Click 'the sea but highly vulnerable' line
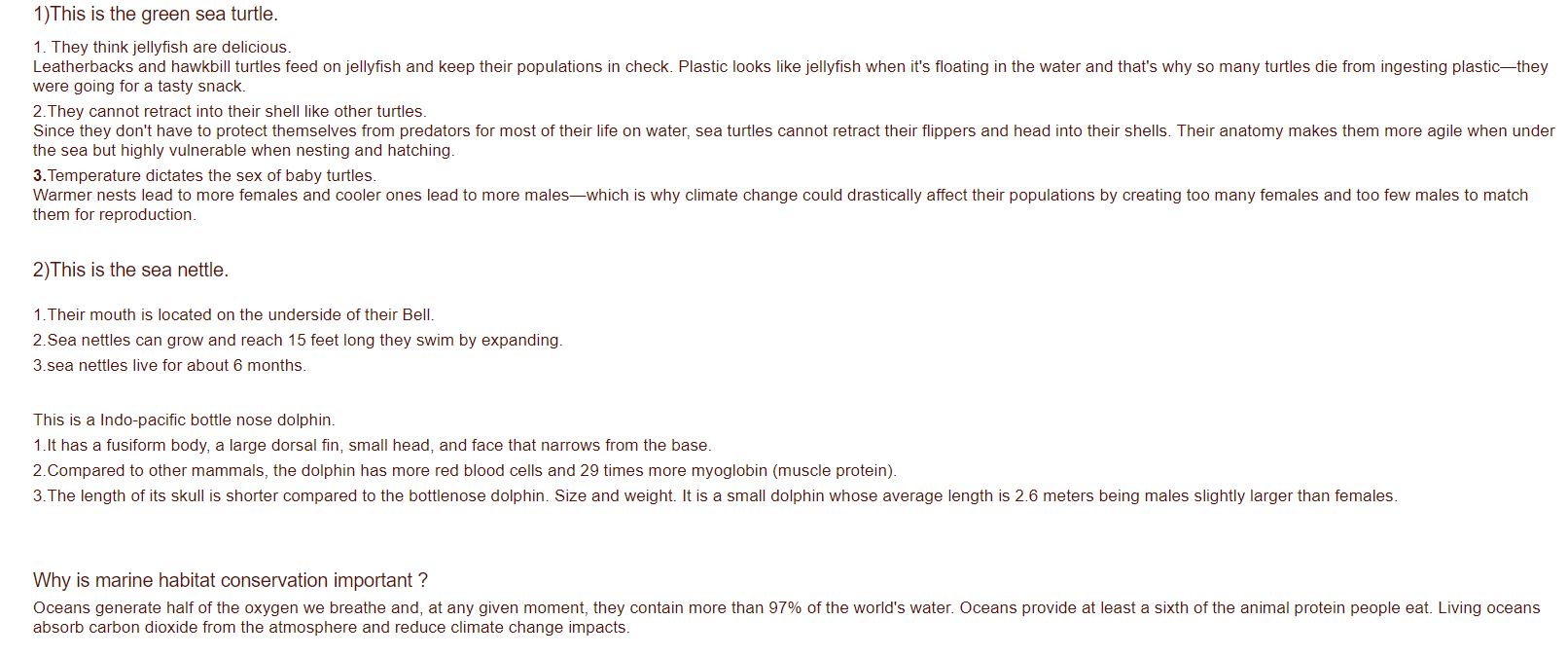The height and width of the screenshot is (657, 1568). pyautogui.click(x=243, y=151)
